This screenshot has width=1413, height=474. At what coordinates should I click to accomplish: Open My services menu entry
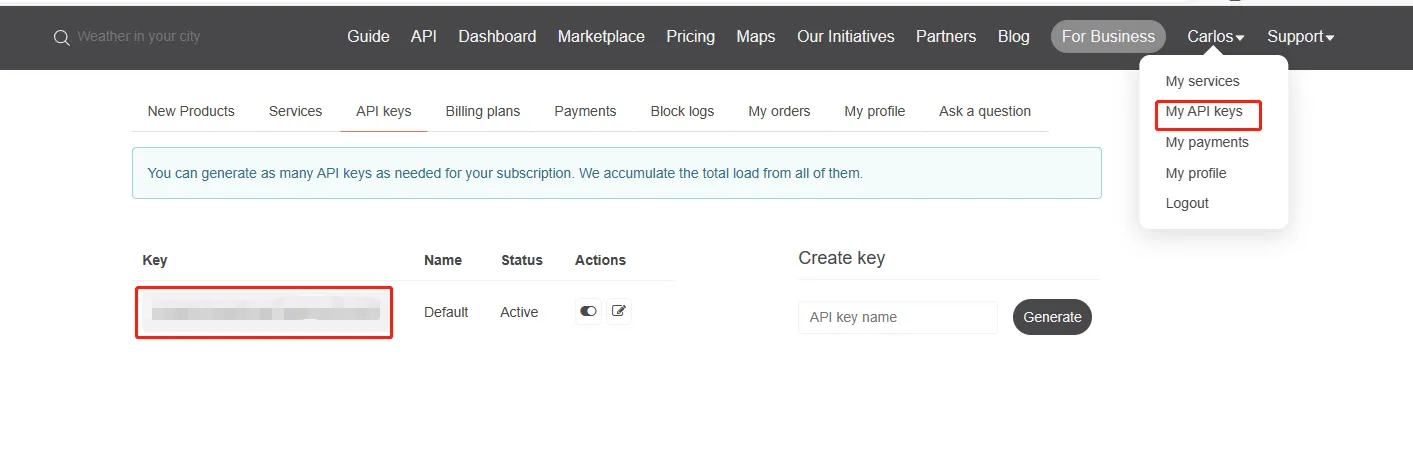1202,81
